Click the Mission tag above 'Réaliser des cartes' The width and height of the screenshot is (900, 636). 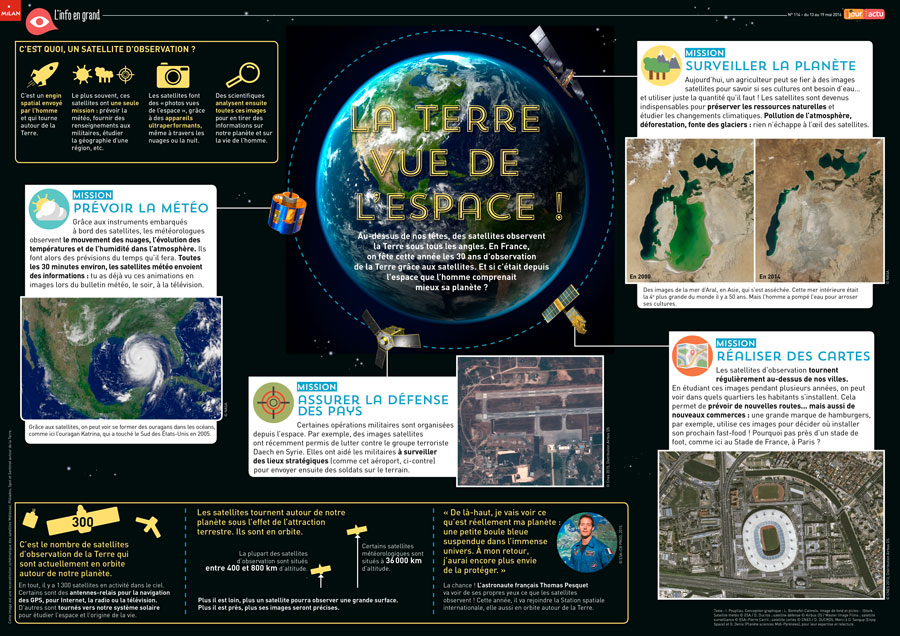[x=735, y=343]
